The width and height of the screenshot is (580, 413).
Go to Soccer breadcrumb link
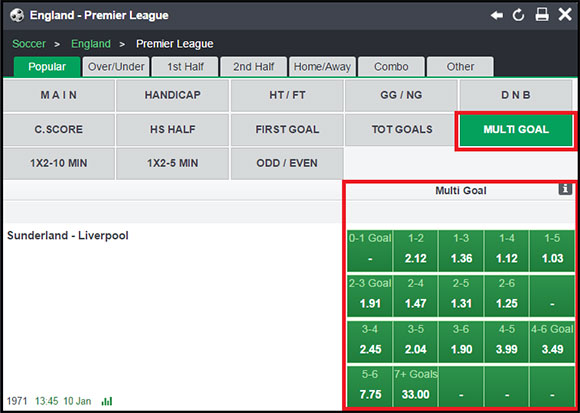[29, 44]
